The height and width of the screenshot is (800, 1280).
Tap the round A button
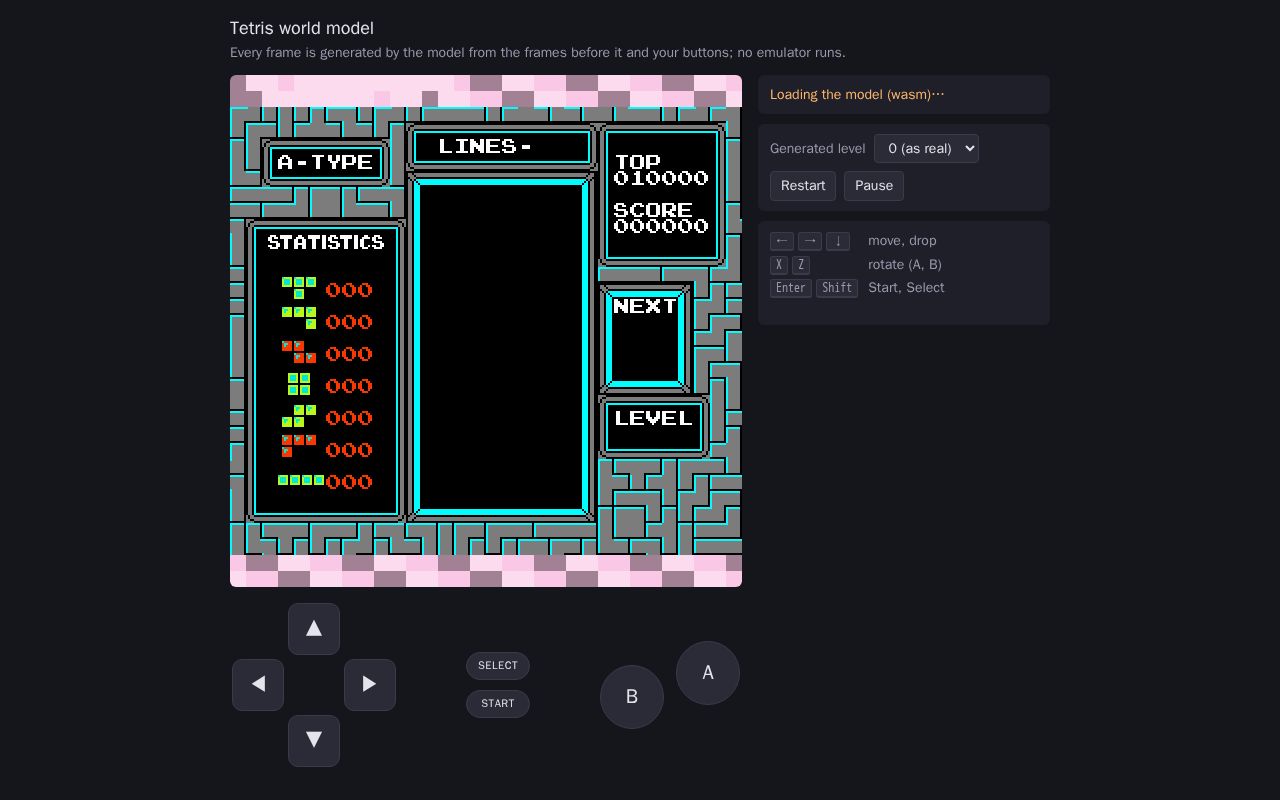click(x=708, y=673)
